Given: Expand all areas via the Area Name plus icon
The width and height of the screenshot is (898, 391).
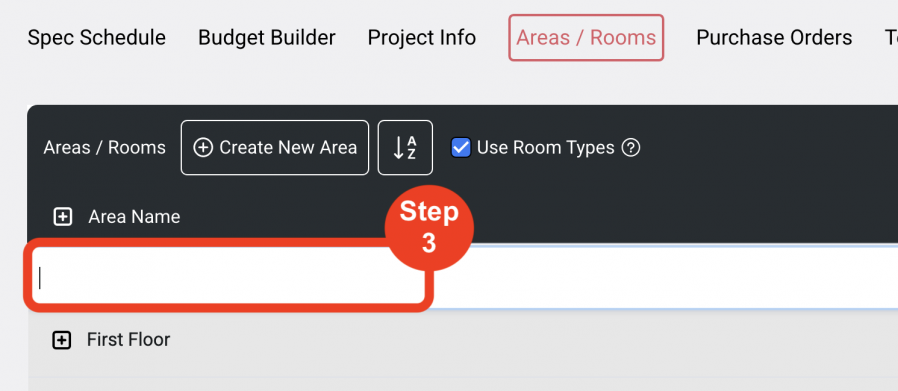Looking at the screenshot, I should pyautogui.click(x=62, y=217).
